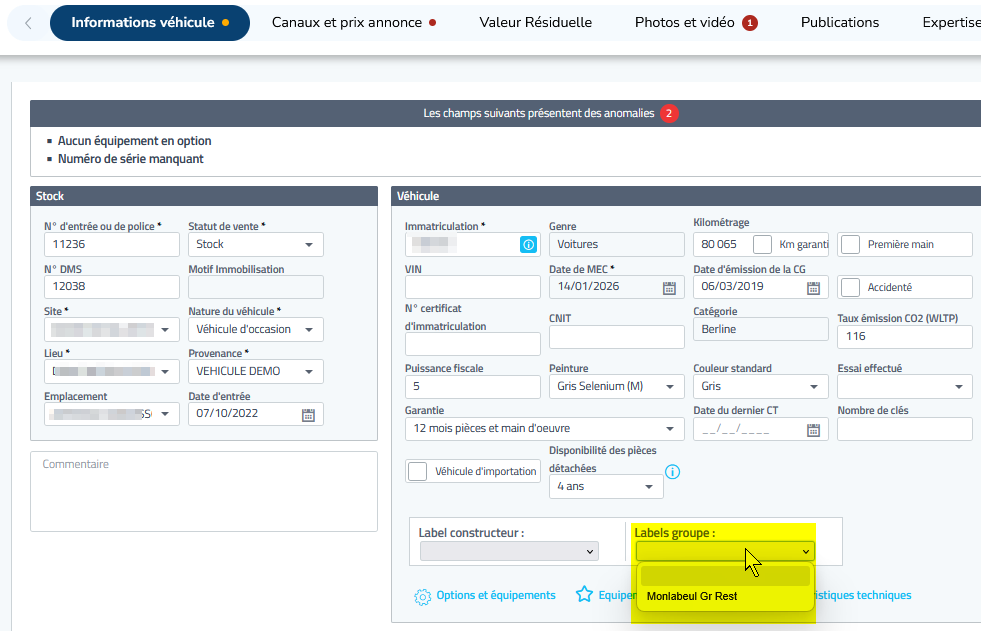Open the Label constructeur dropdown
The height and width of the screenshot is (631, 981).
[x=509, y=551]
